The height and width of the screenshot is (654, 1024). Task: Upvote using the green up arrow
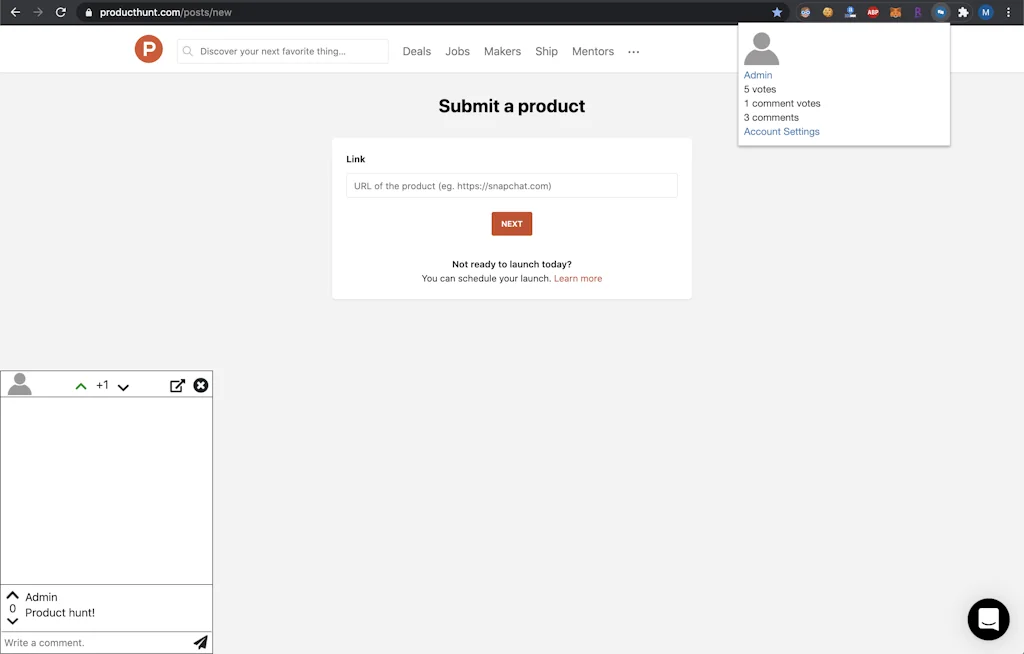coord(81,384)
